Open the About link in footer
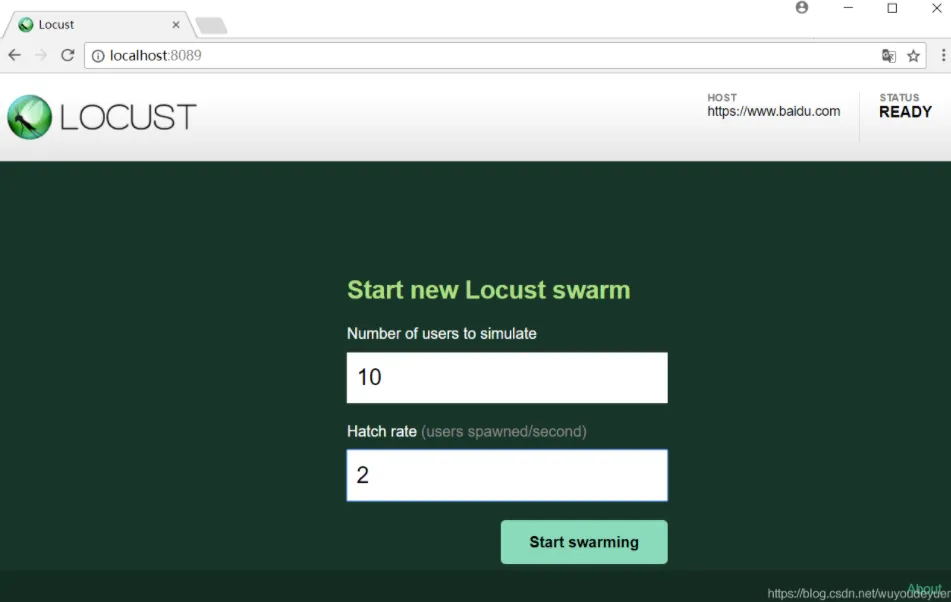 tap(924, 589)
